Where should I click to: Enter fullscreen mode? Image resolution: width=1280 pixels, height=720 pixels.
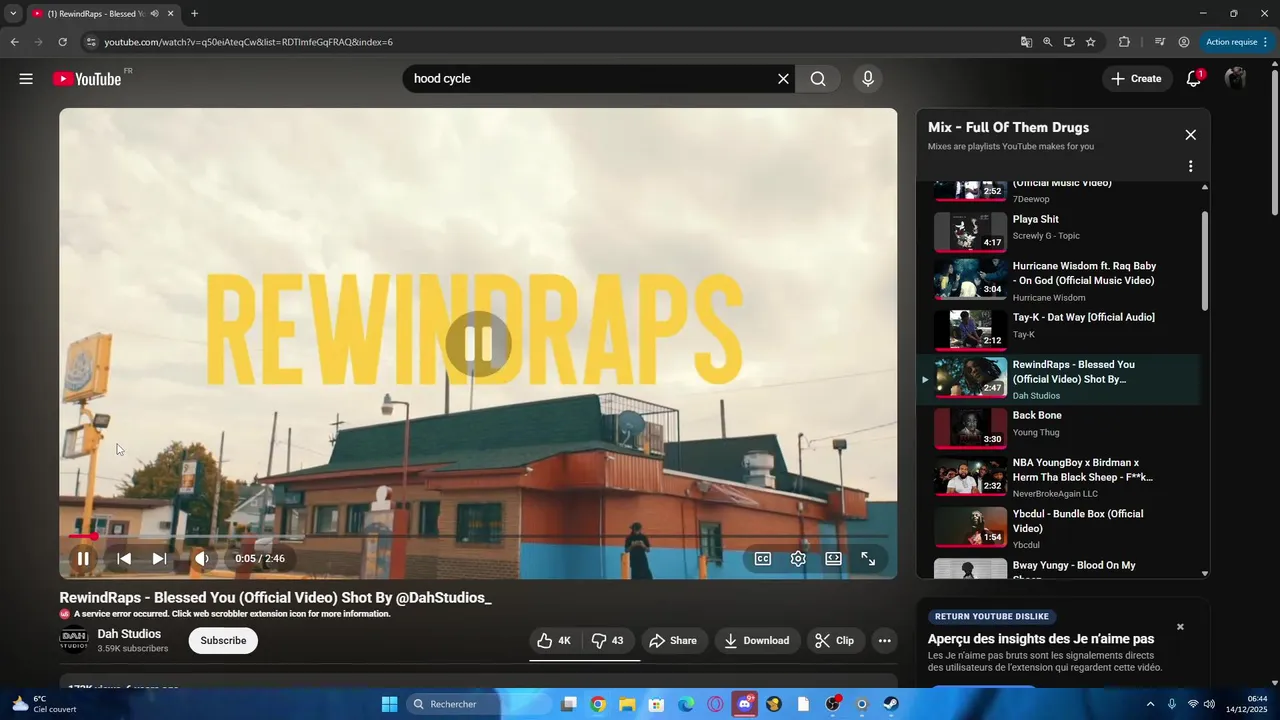tap(868, 559)
